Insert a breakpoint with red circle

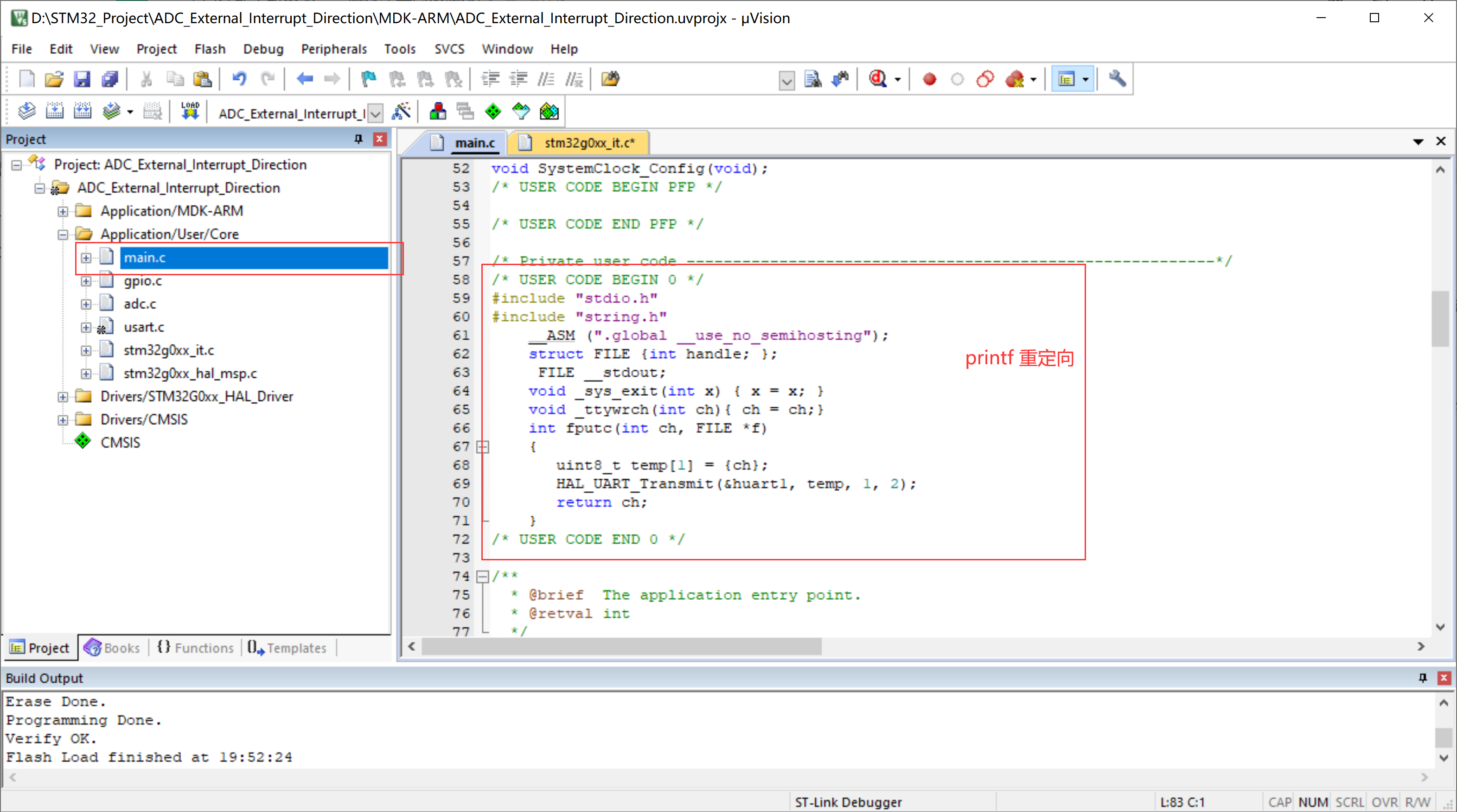(929, 79)
